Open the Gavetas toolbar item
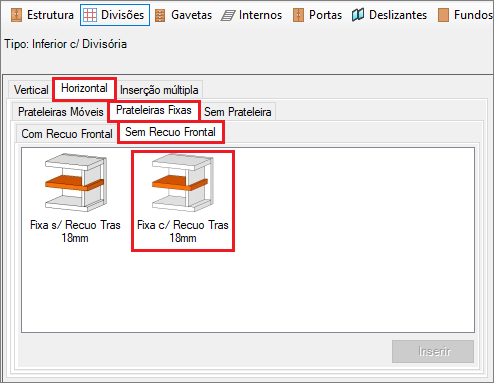The image size is (494, 383). [x=184, y=15]
